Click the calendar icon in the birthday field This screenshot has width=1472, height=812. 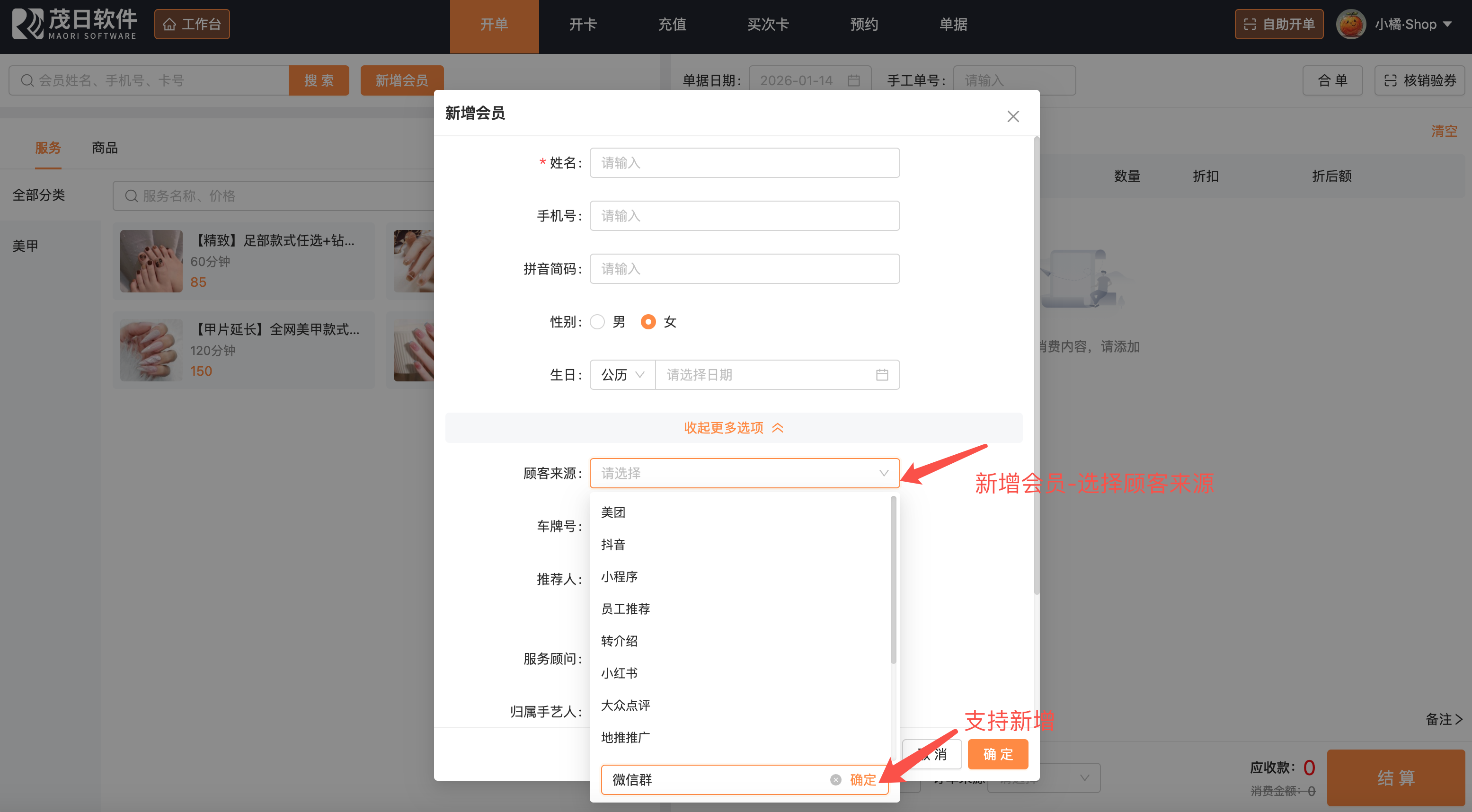pos(882,375)
